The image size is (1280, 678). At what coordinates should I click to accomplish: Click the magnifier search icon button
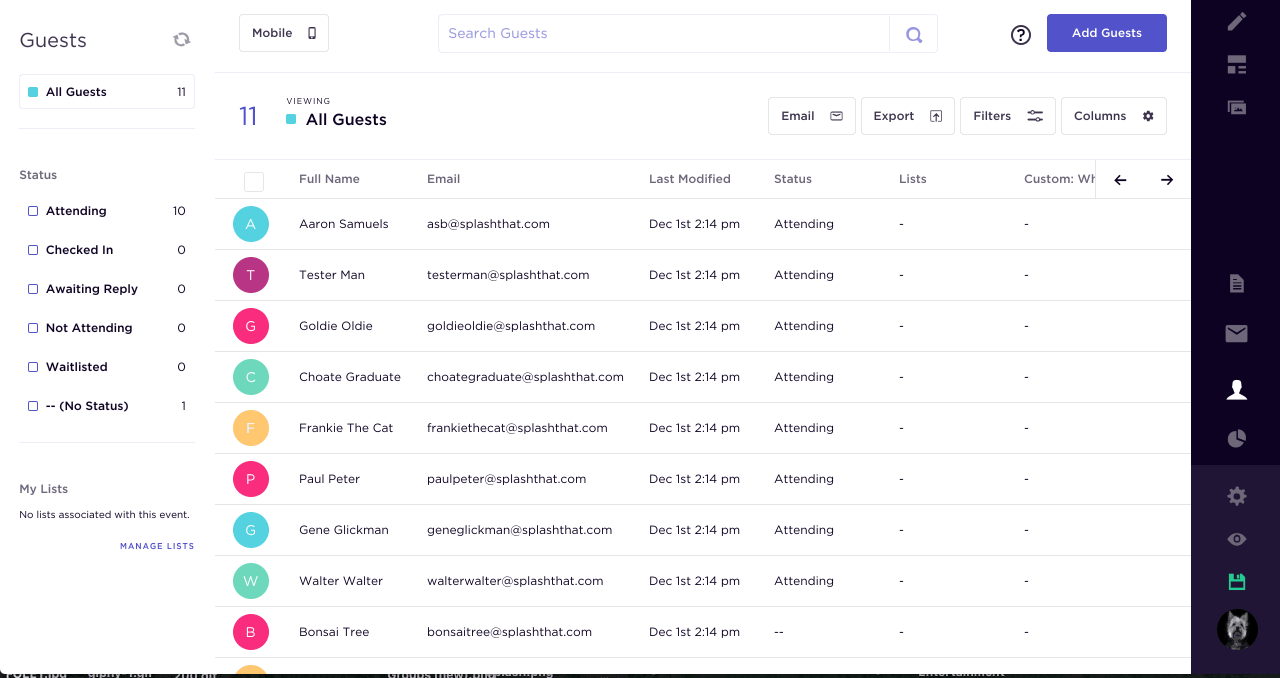tap(913, 34)
